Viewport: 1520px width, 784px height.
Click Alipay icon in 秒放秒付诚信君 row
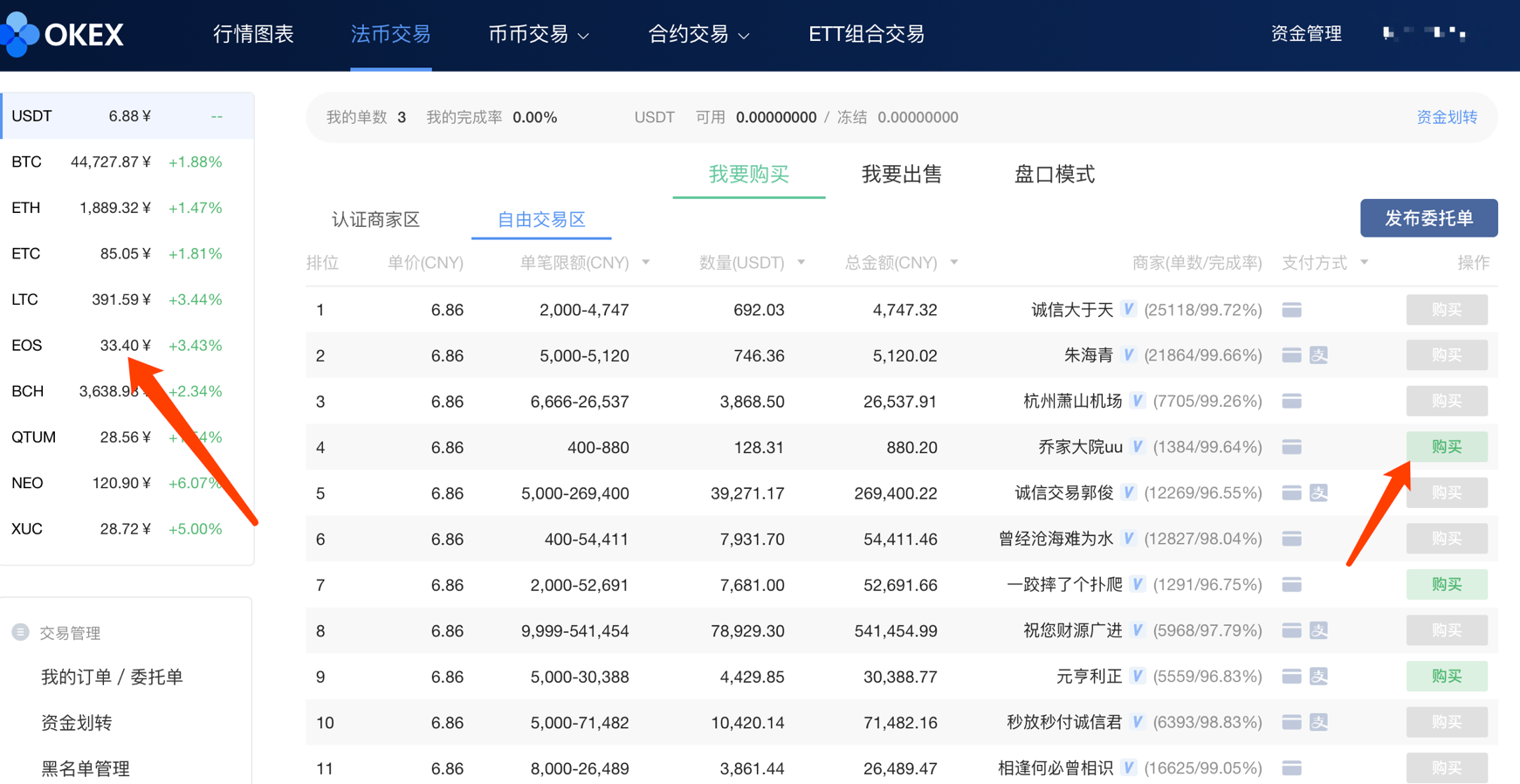1319,722
